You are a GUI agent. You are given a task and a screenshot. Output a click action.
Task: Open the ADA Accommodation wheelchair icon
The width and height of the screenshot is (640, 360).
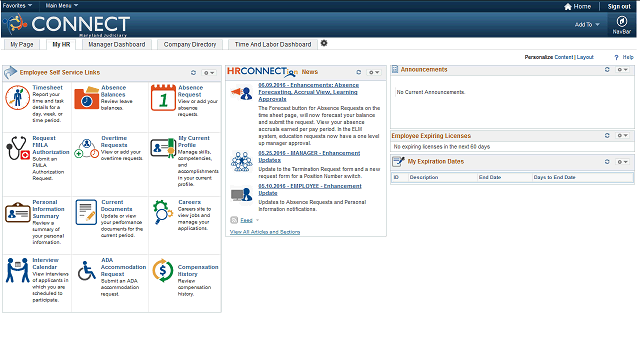[87, 271]
